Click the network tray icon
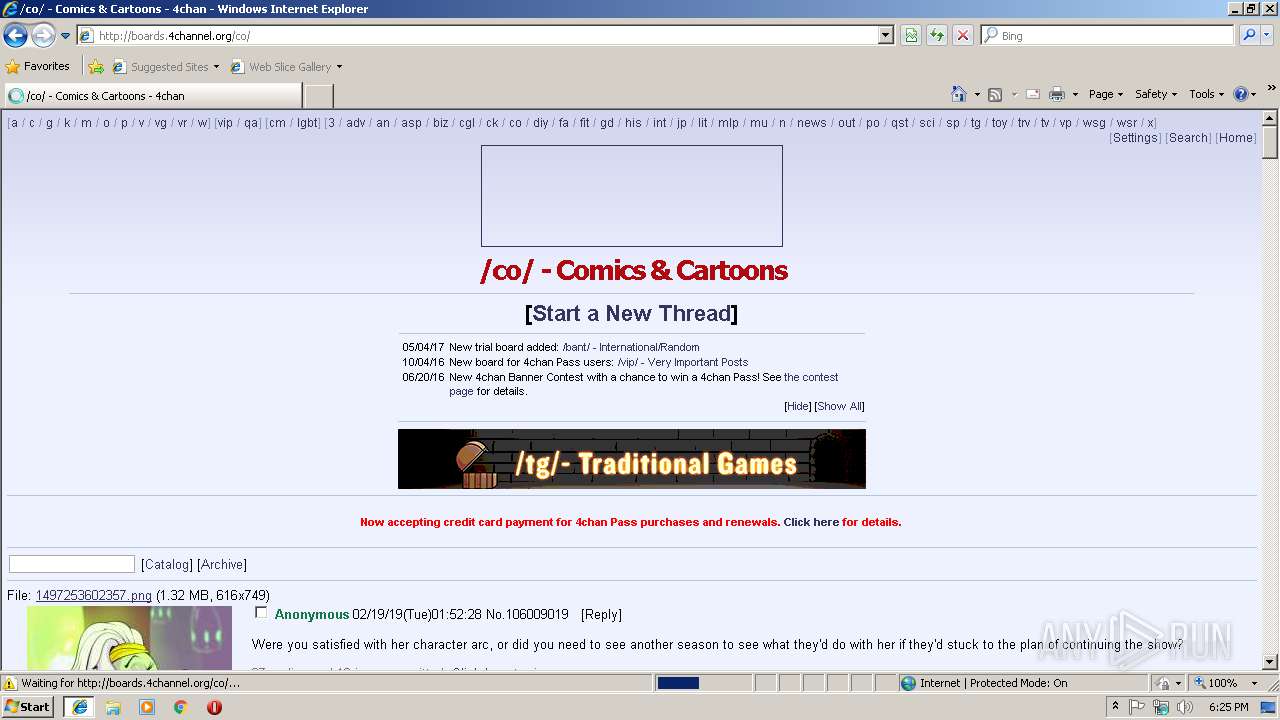Viewport: 1280px width, 720px height. [x=1161, y=707]
